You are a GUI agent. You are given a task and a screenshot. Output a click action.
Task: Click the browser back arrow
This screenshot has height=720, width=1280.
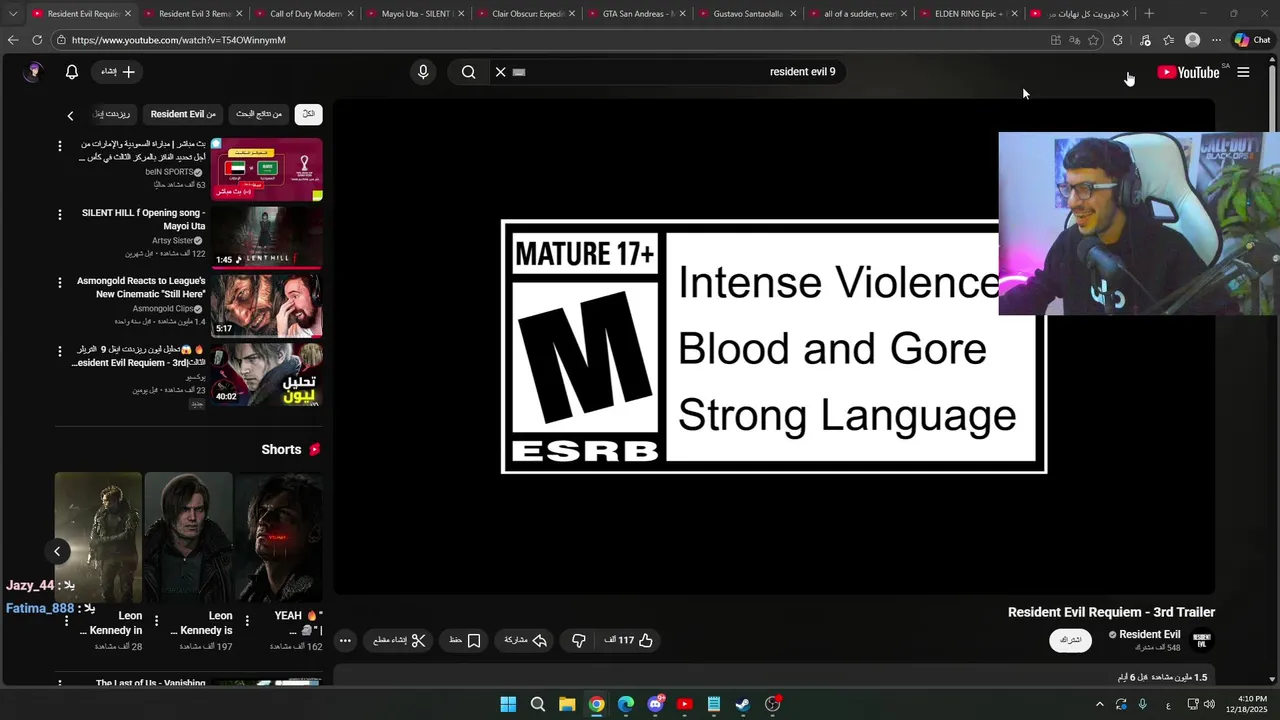[13, 40]
